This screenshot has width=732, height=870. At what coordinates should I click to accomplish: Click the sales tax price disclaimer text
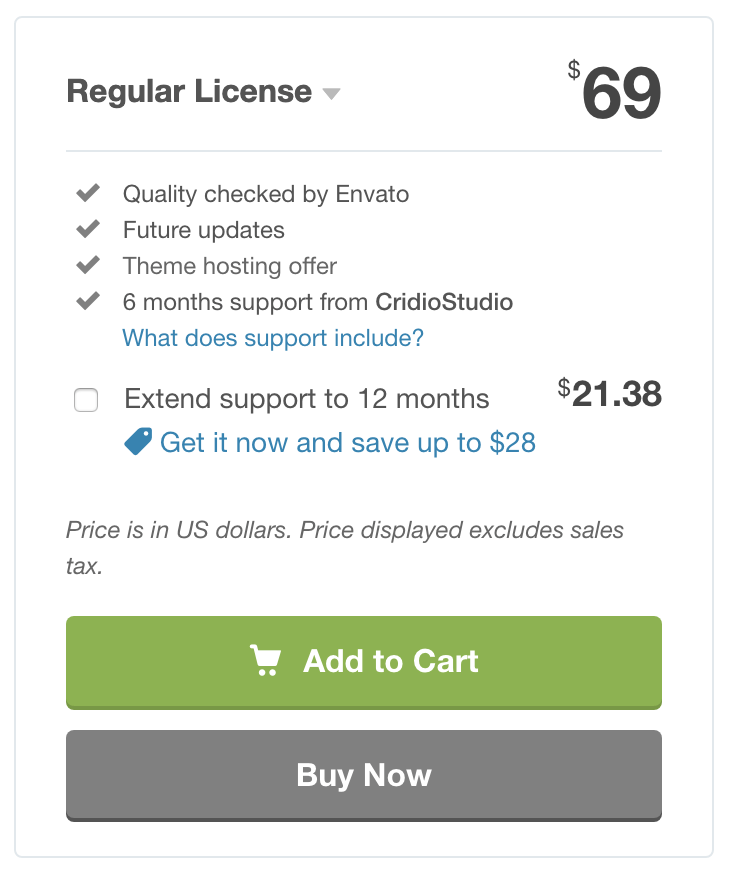[345, 548]
